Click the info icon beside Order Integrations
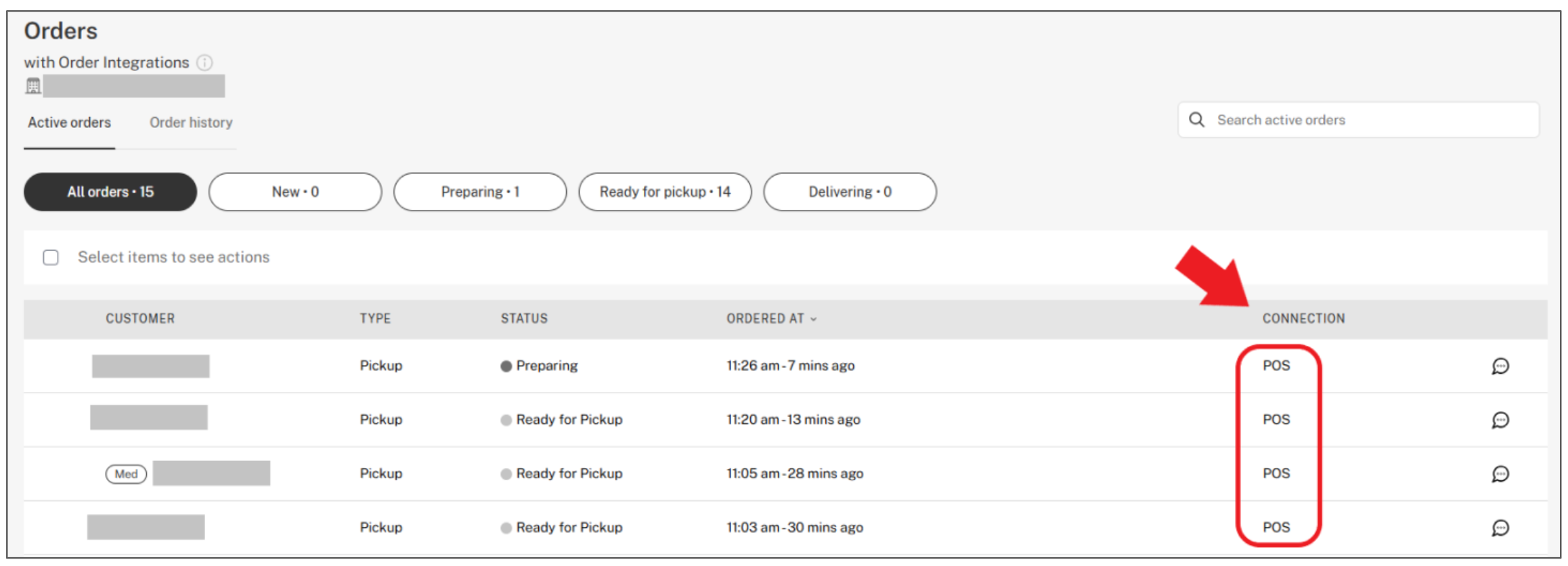Viewport: 1568px width, 566px height. point(204,63)
